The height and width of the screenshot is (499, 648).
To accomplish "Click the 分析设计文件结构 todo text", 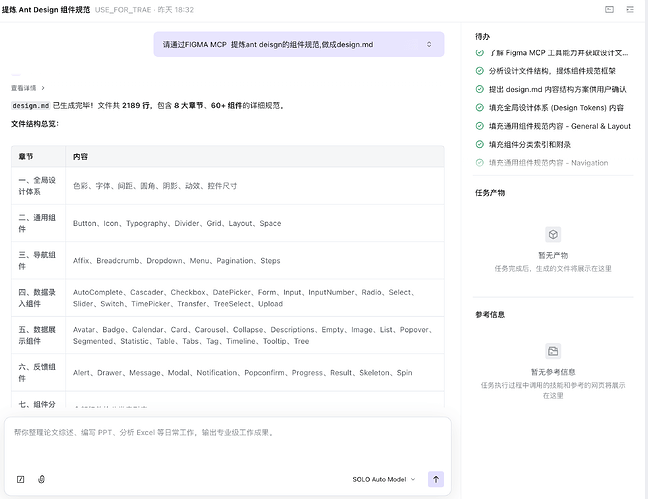I will point(552,71).
